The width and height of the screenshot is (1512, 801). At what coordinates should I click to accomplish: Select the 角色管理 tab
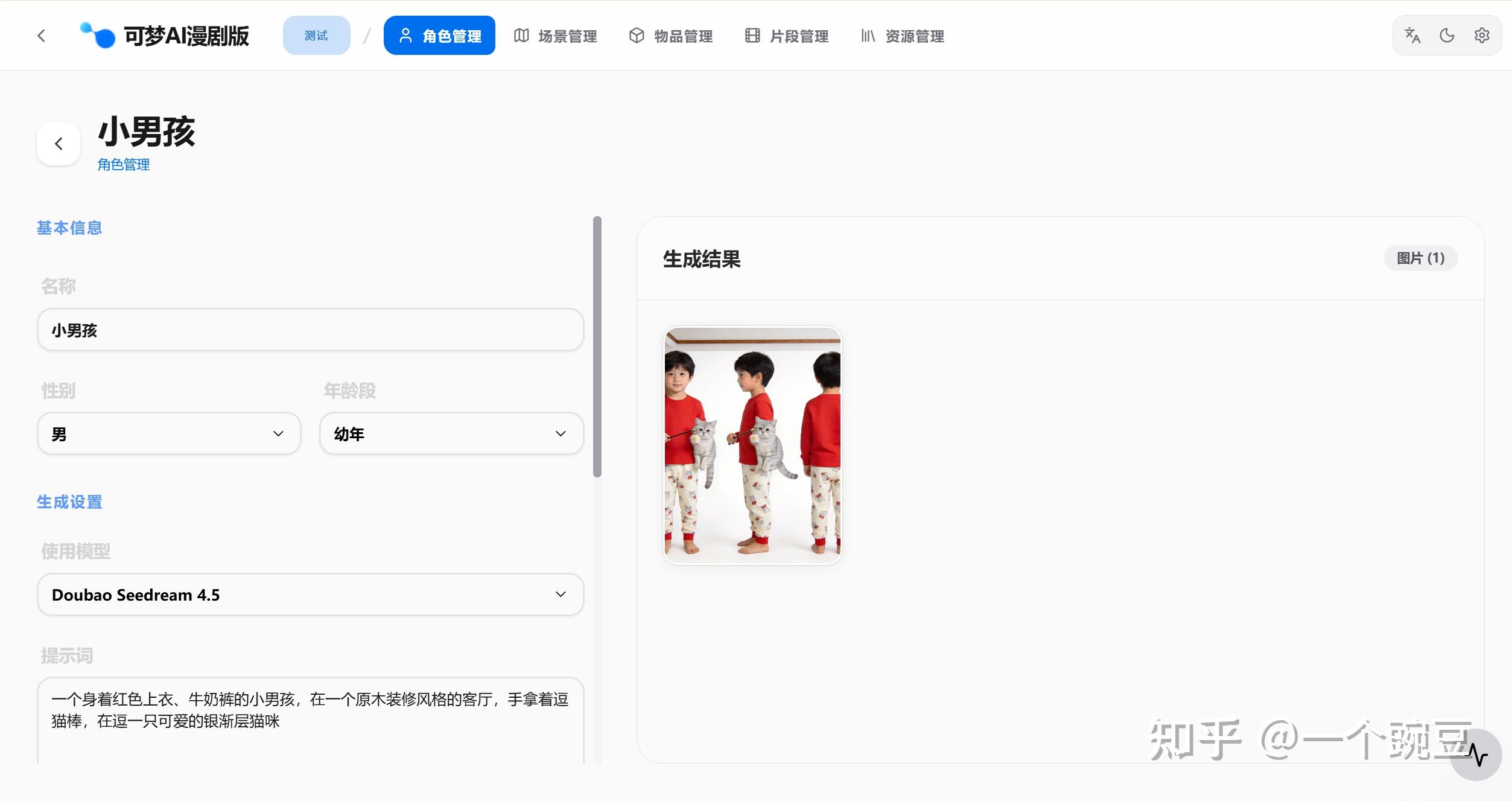click(x=439, y=36)
